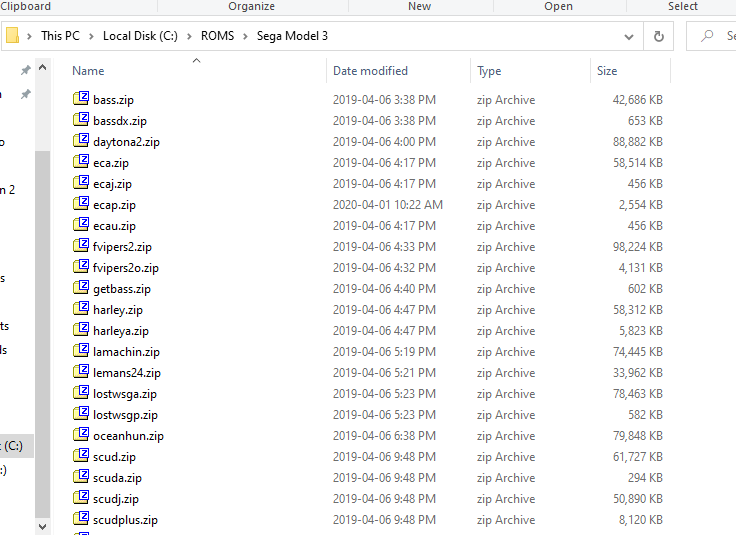Click the navigation pane scroll down arrow
This screenshot has height=537, width=736.
42,527
